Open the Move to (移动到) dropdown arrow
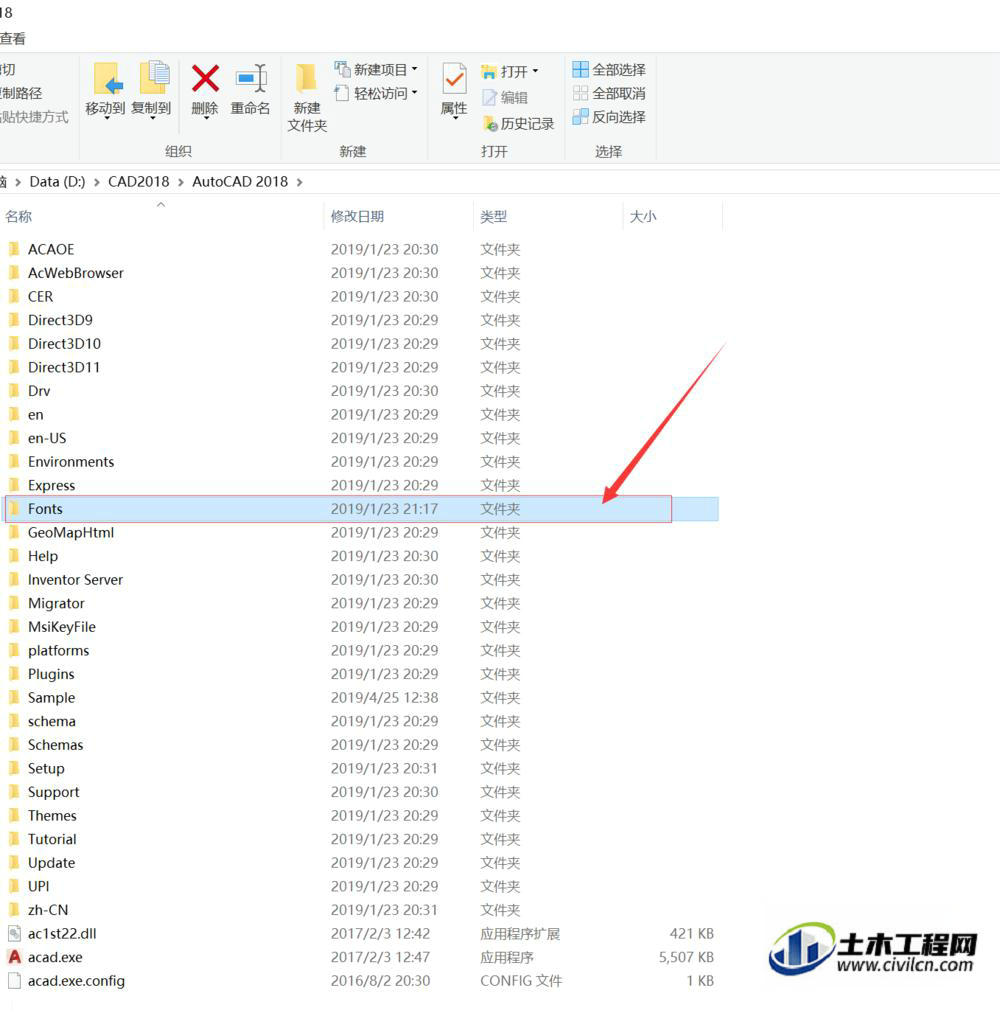Screen dimensions: 1000x1013 click(107, 120)
